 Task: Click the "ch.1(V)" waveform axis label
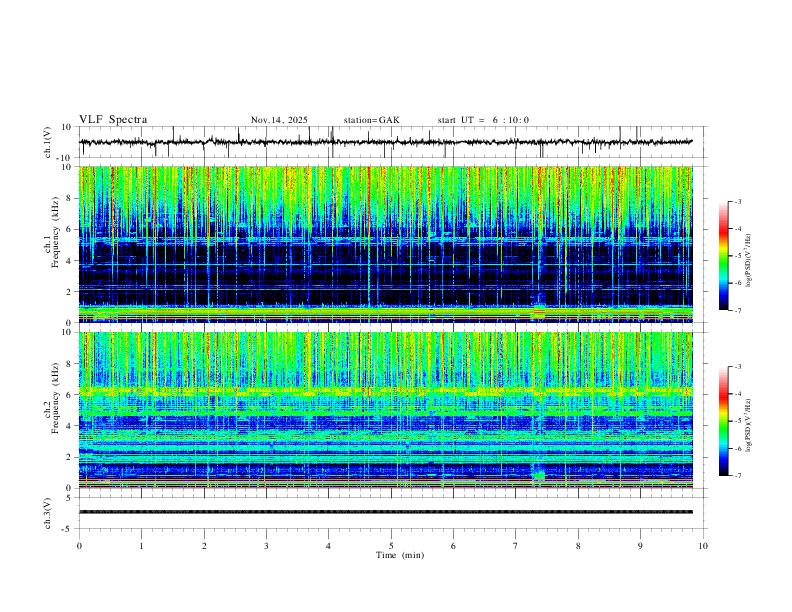48,142
